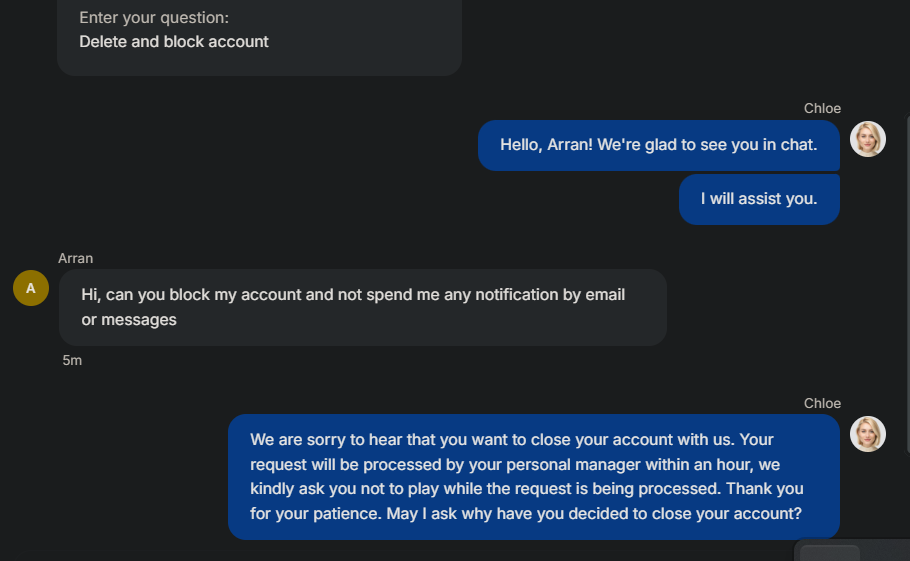This screenshot has height=561, width=910.
Task: Click Chloe's avatar beside the greeting message
Action: 867,139
